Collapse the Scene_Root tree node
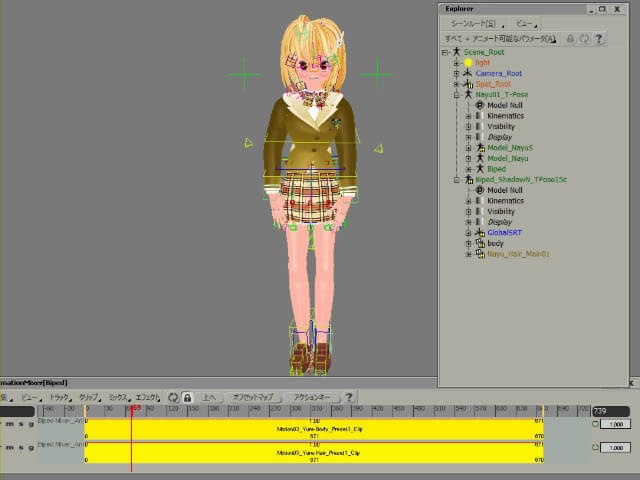The image size is (640, 480). tap(445, 51)
